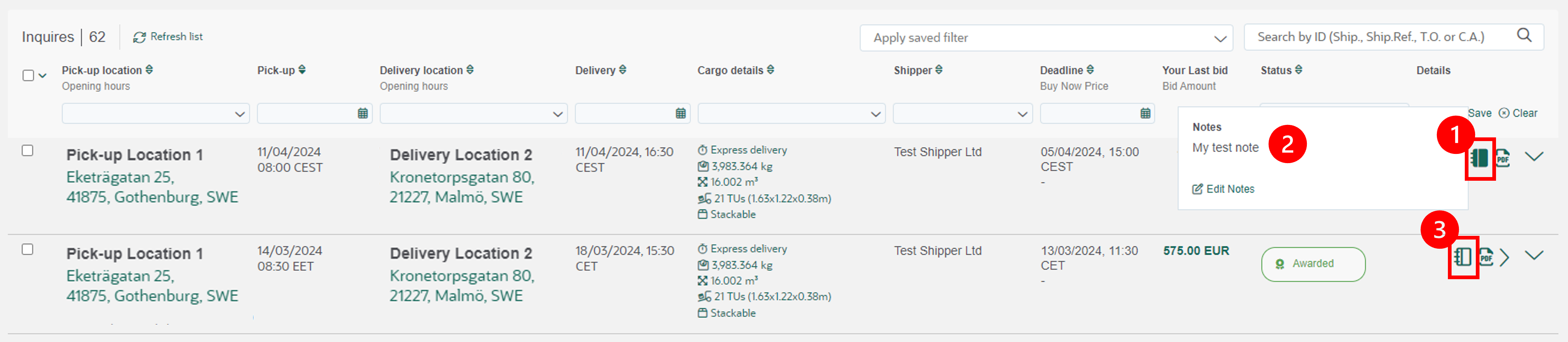1568x342 pixels.
Task: Sort by Deadline column
Action: click(x=1089, y=70)
